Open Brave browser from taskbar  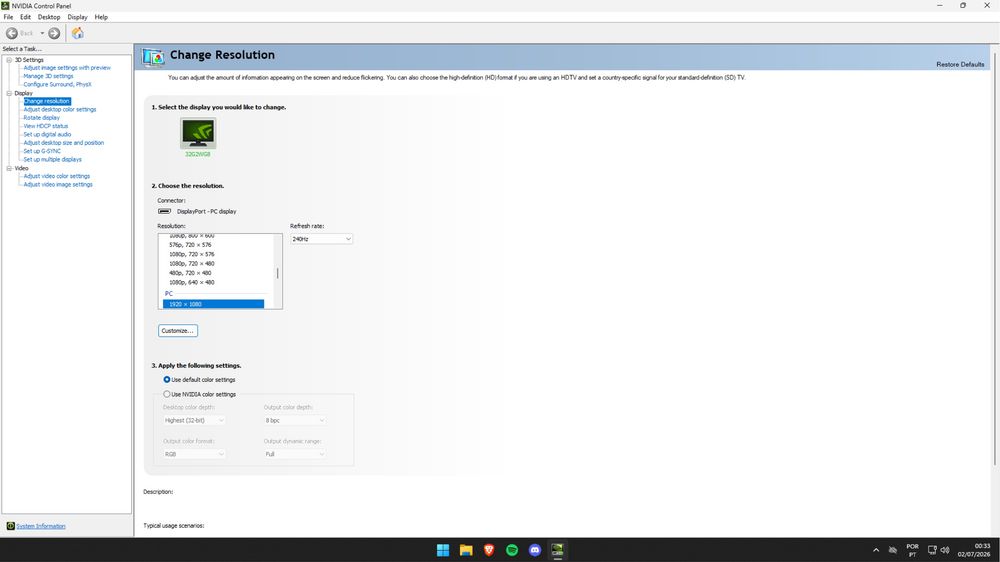(489, 550)
